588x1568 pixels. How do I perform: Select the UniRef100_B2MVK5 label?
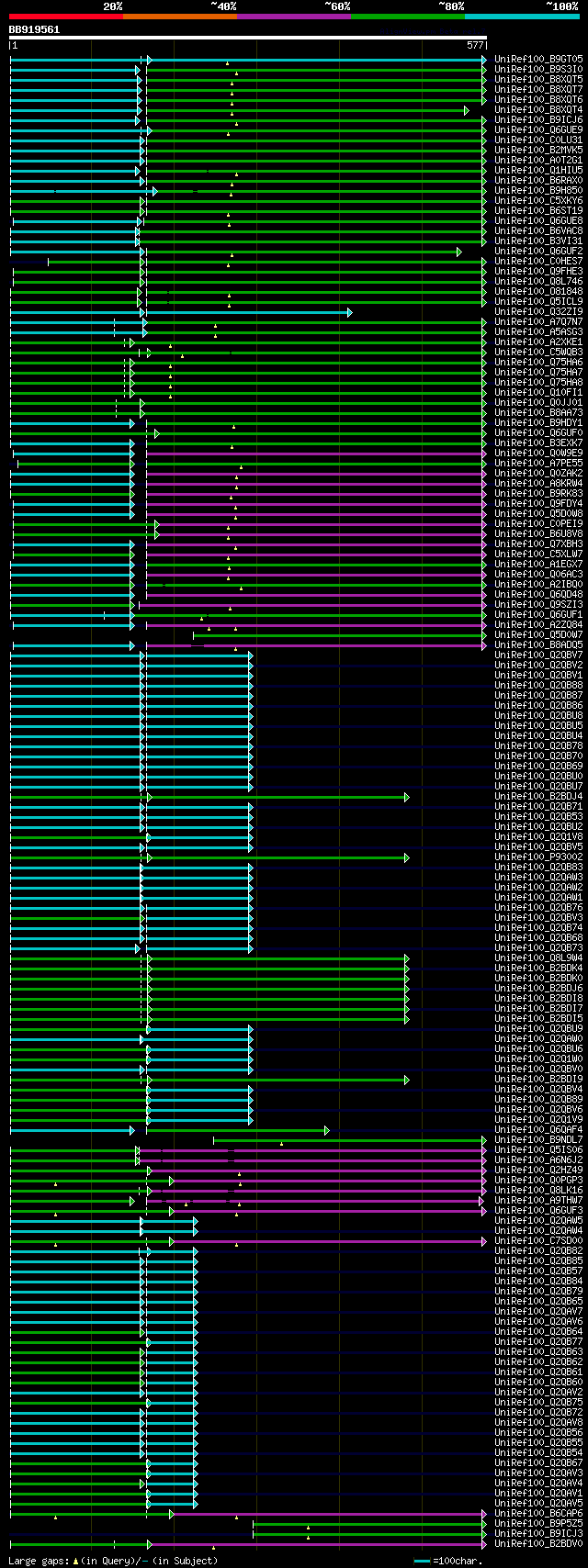point(538,151)
